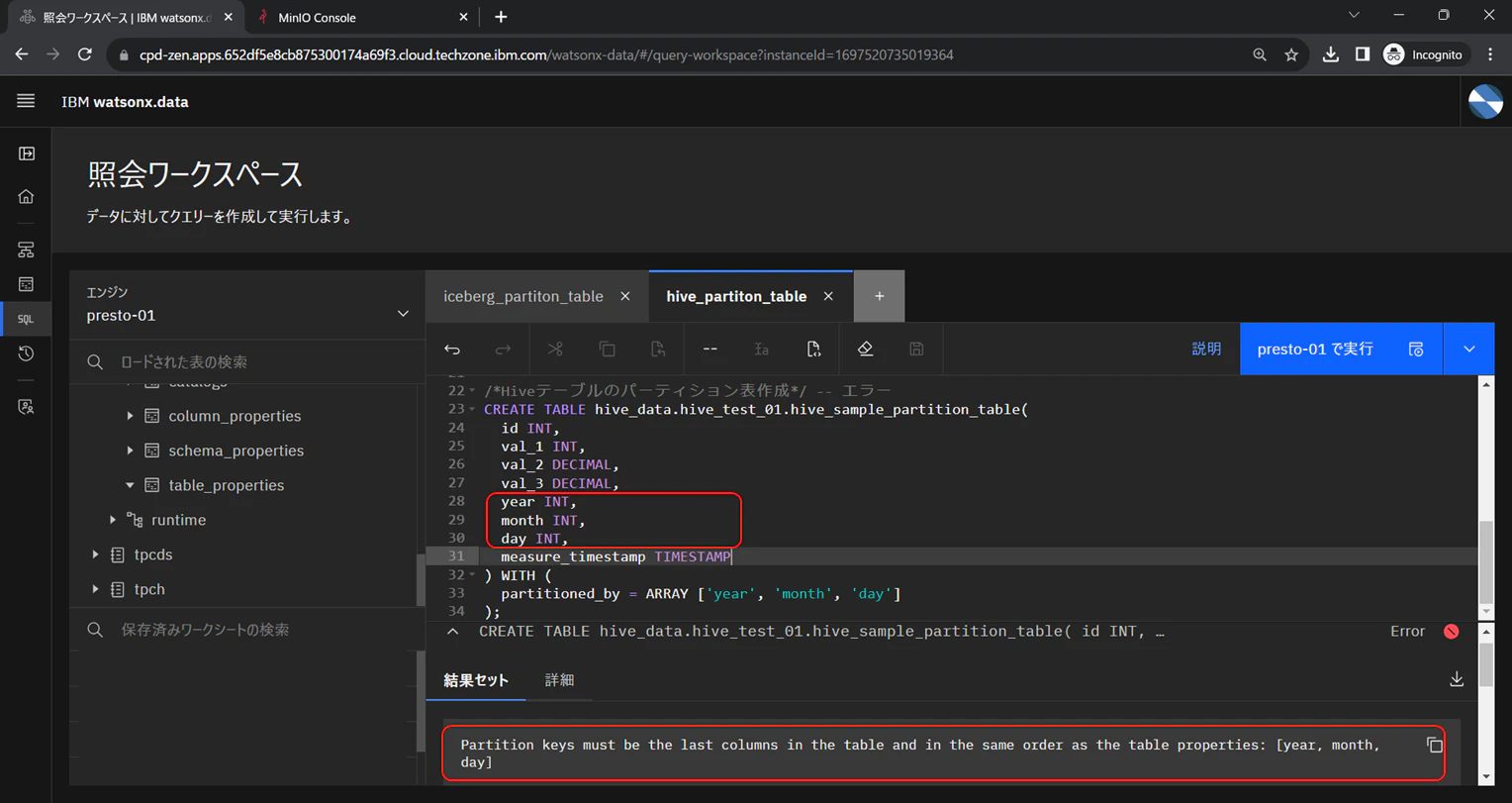
Task: Toggle line comment with the -- icon
Action: click(x=709, y=349)
